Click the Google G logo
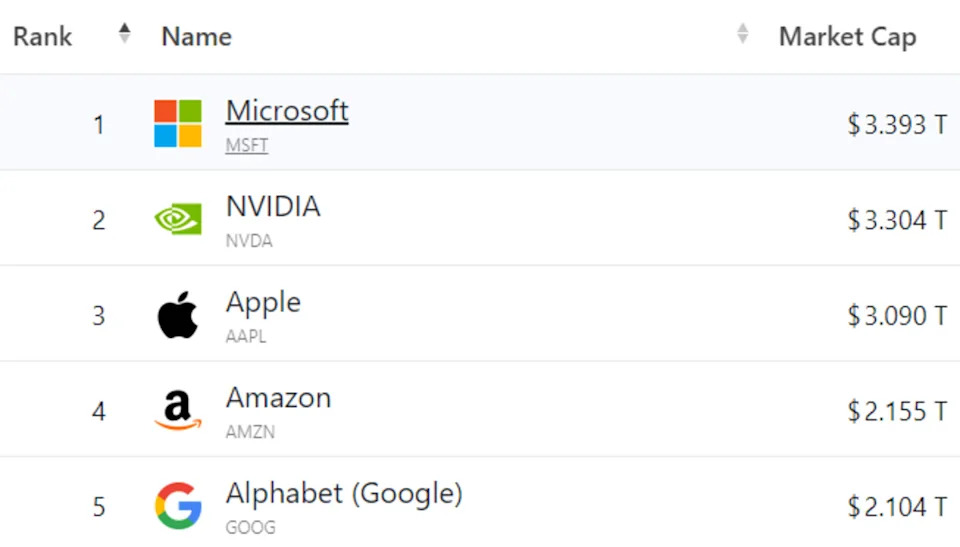Image resolution: width=960 pixels, height=547 pixels. point(178,505)
